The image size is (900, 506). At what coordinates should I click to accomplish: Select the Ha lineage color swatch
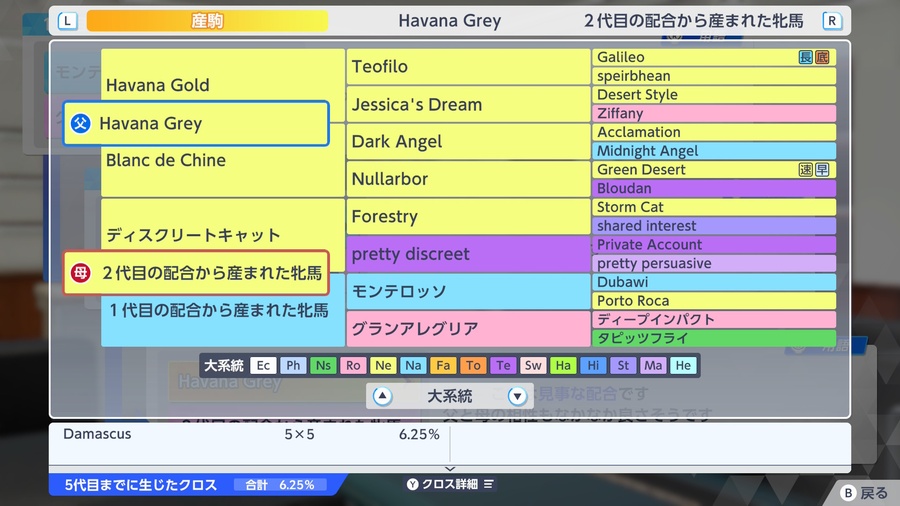click(563, 365)
